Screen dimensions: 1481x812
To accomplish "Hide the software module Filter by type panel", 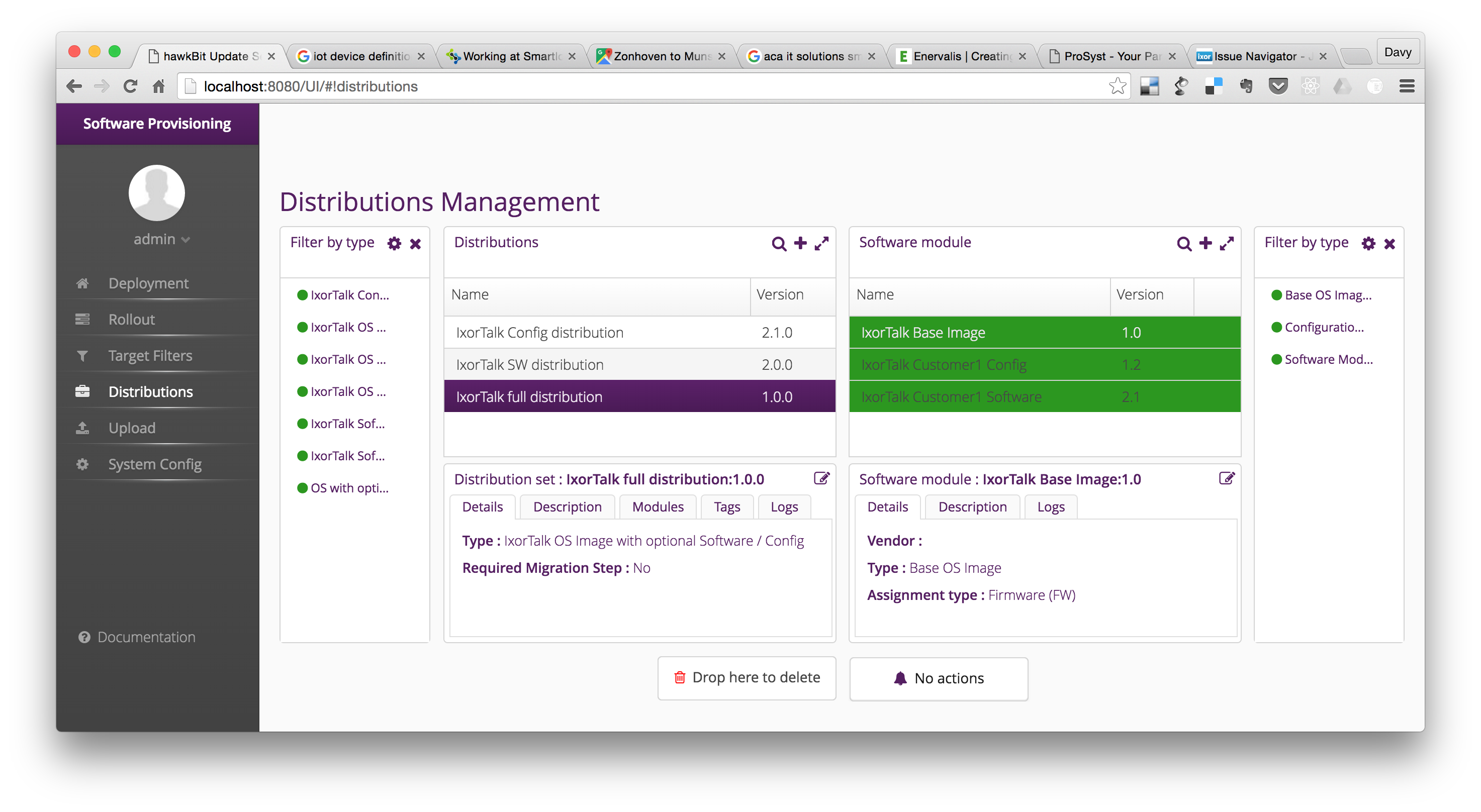I will tap(1390, 244).
